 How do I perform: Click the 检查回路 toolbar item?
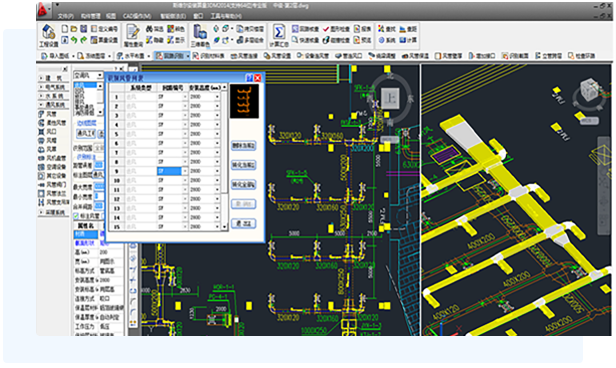point(582,56)
